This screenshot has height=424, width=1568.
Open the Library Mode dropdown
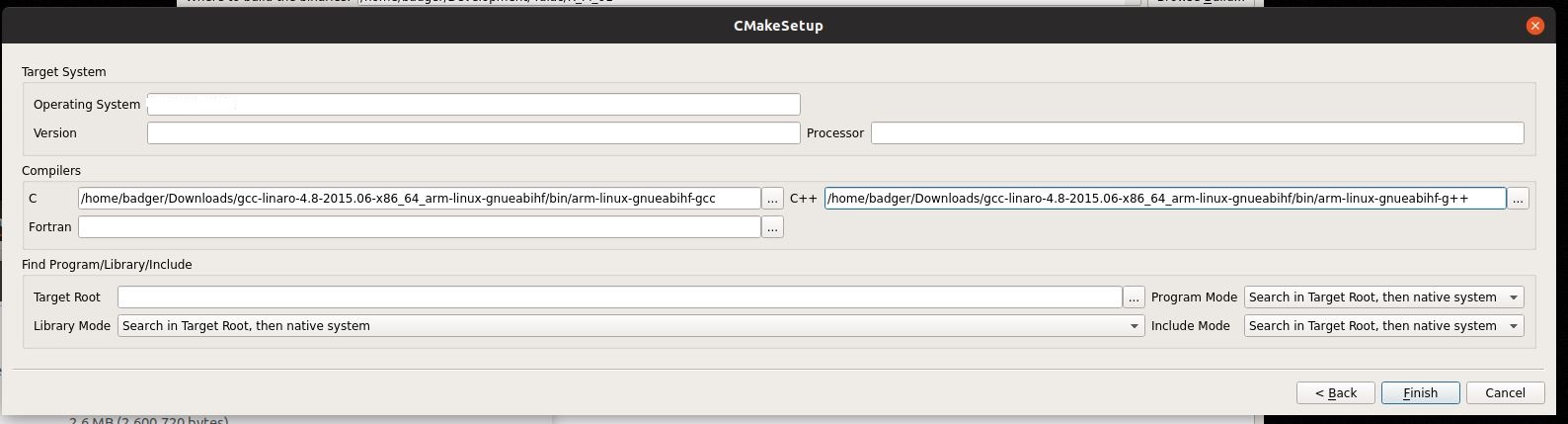click(631, 326)
